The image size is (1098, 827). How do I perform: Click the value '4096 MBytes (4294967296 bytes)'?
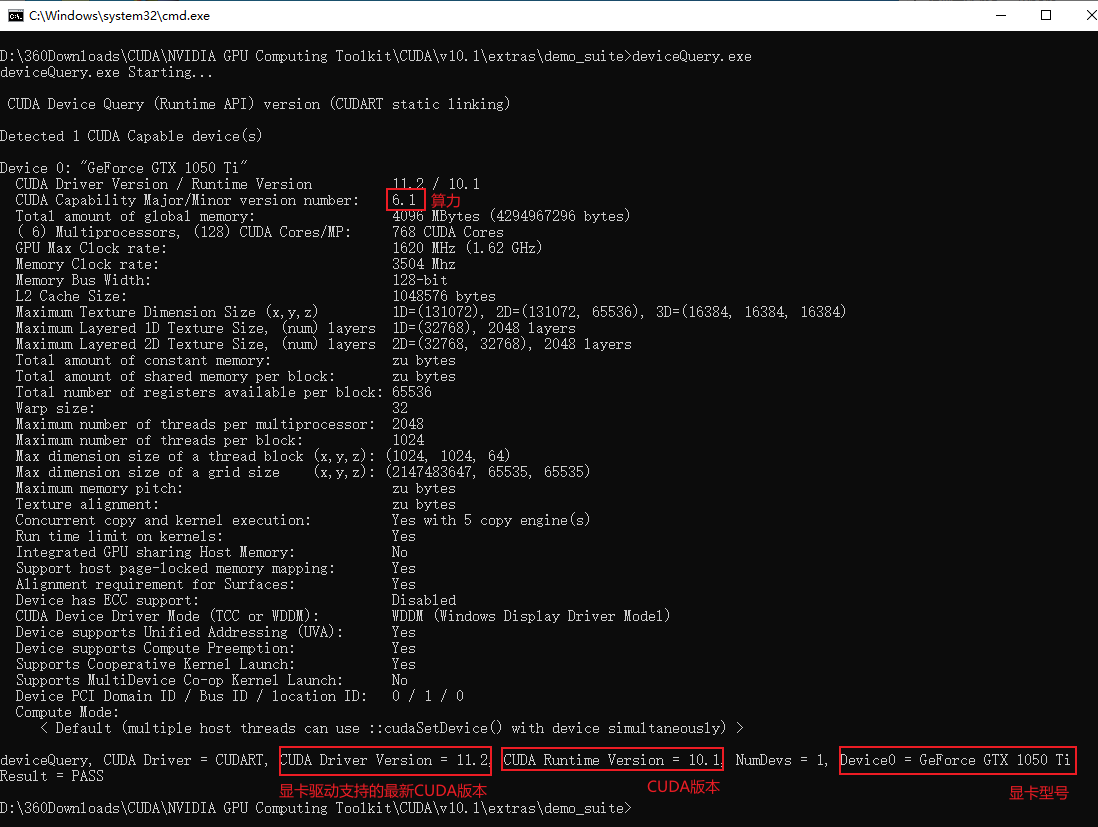[x=511, y=216]
